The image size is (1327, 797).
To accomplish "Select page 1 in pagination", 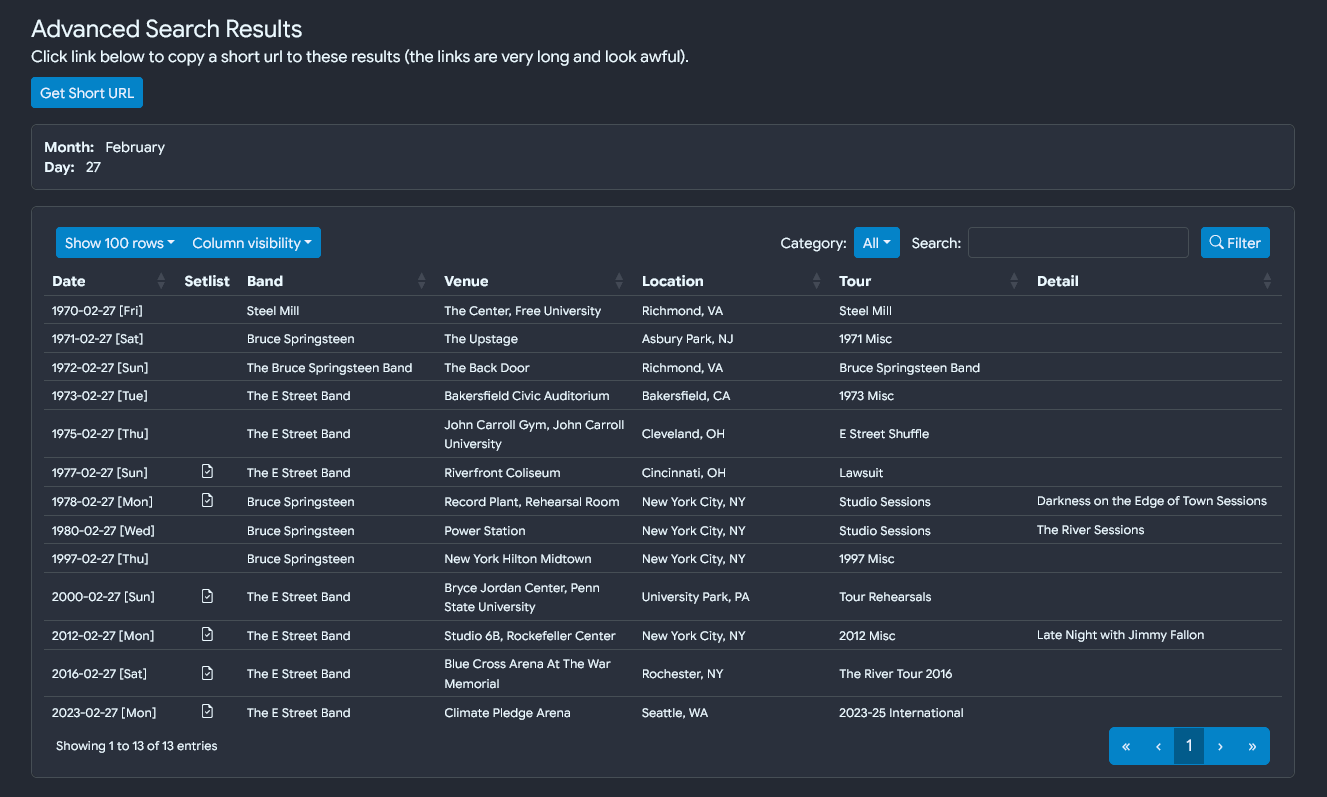I will pos(1189,746).
